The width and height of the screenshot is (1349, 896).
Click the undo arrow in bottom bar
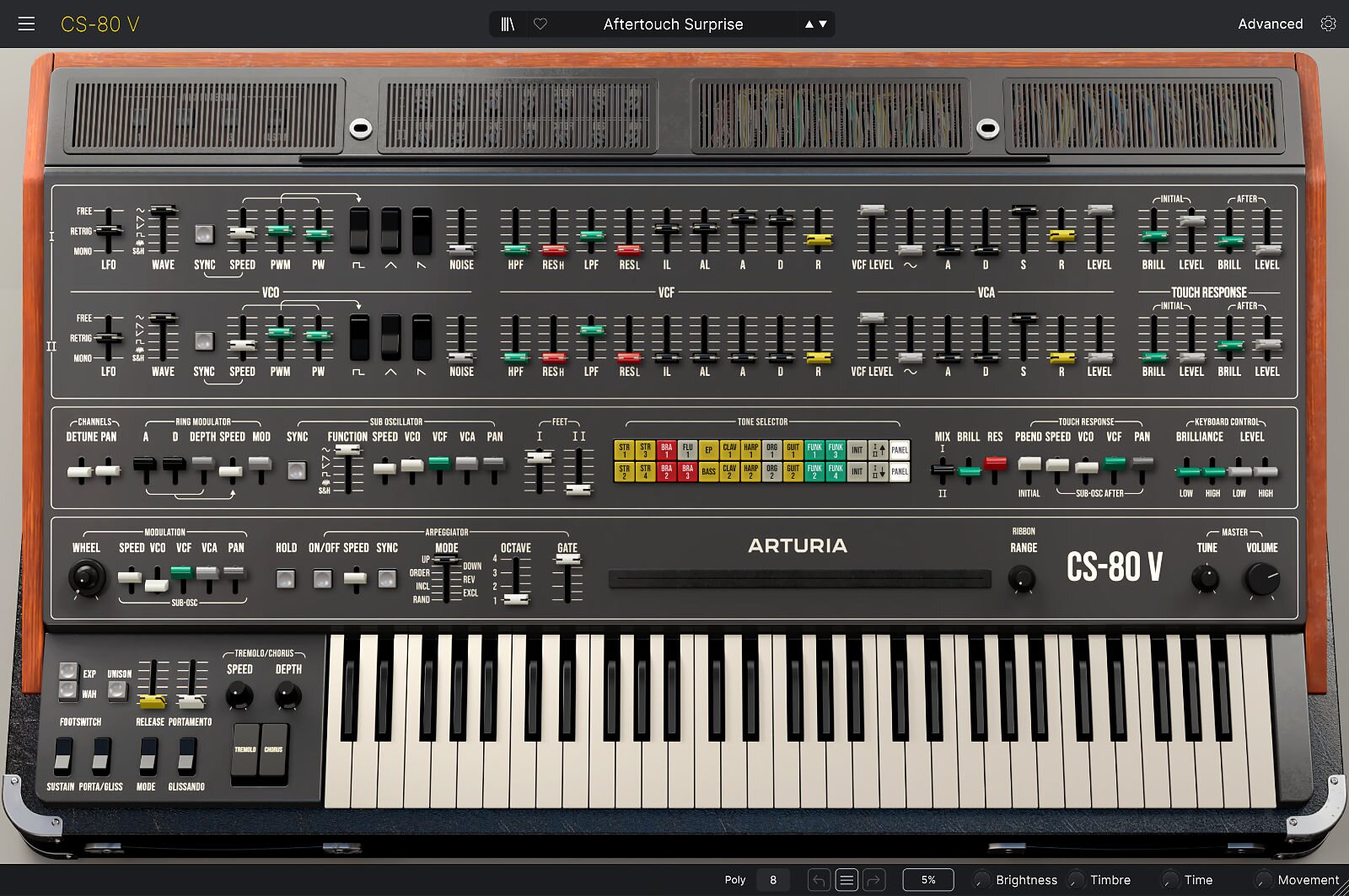point(818,880)
